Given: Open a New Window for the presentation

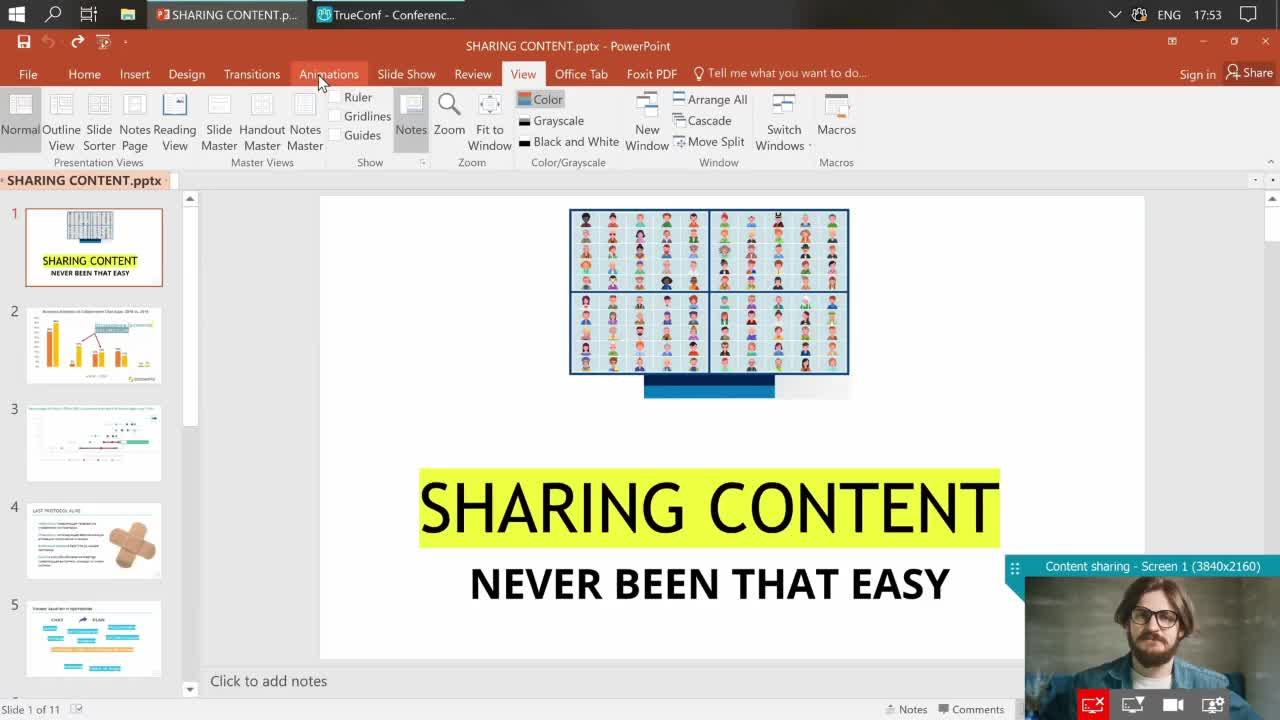Looking at the screenshot, I should (x=647, y=119).
